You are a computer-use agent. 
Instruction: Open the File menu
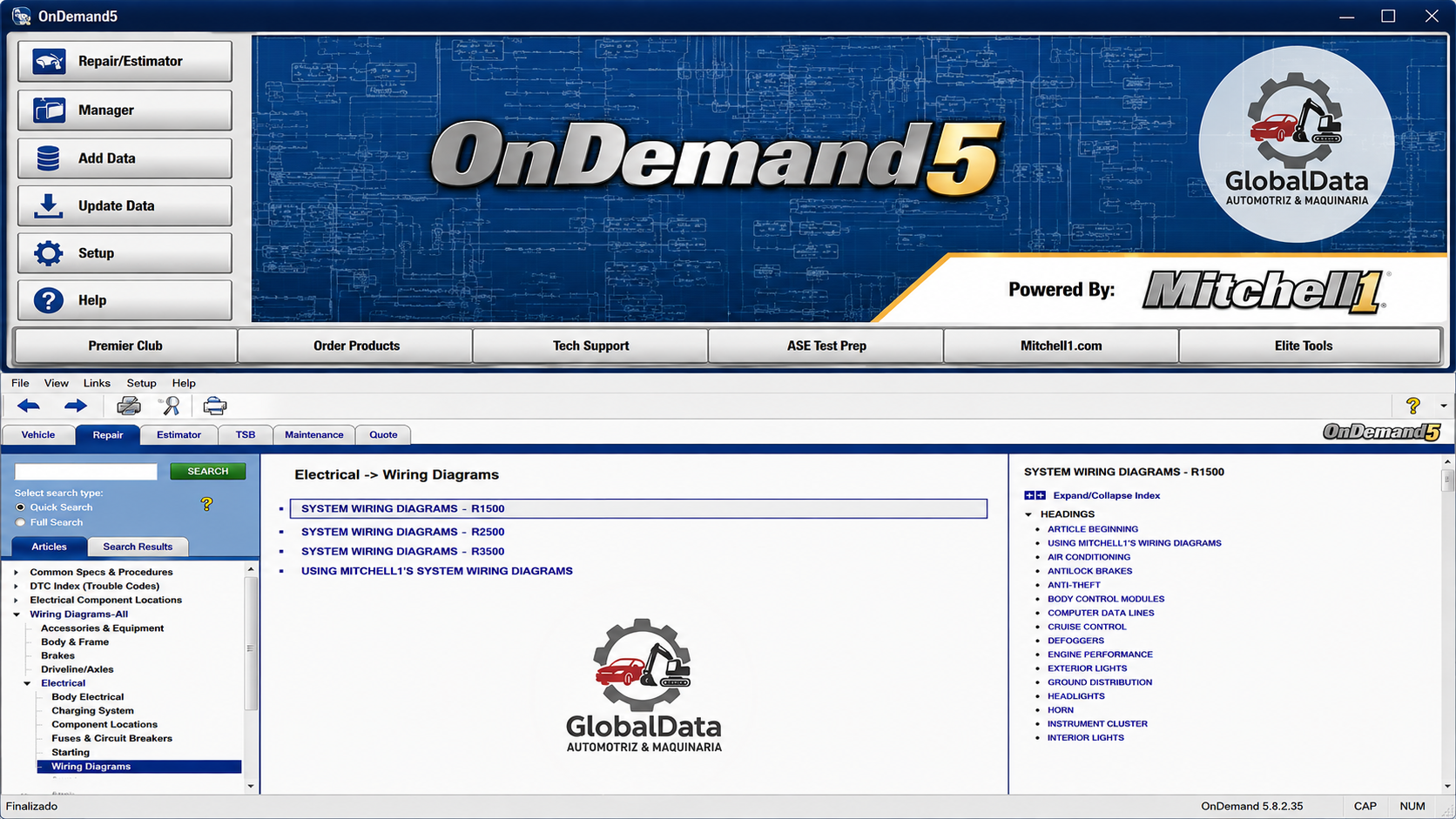pyautogui.click(x=20, y=383)
